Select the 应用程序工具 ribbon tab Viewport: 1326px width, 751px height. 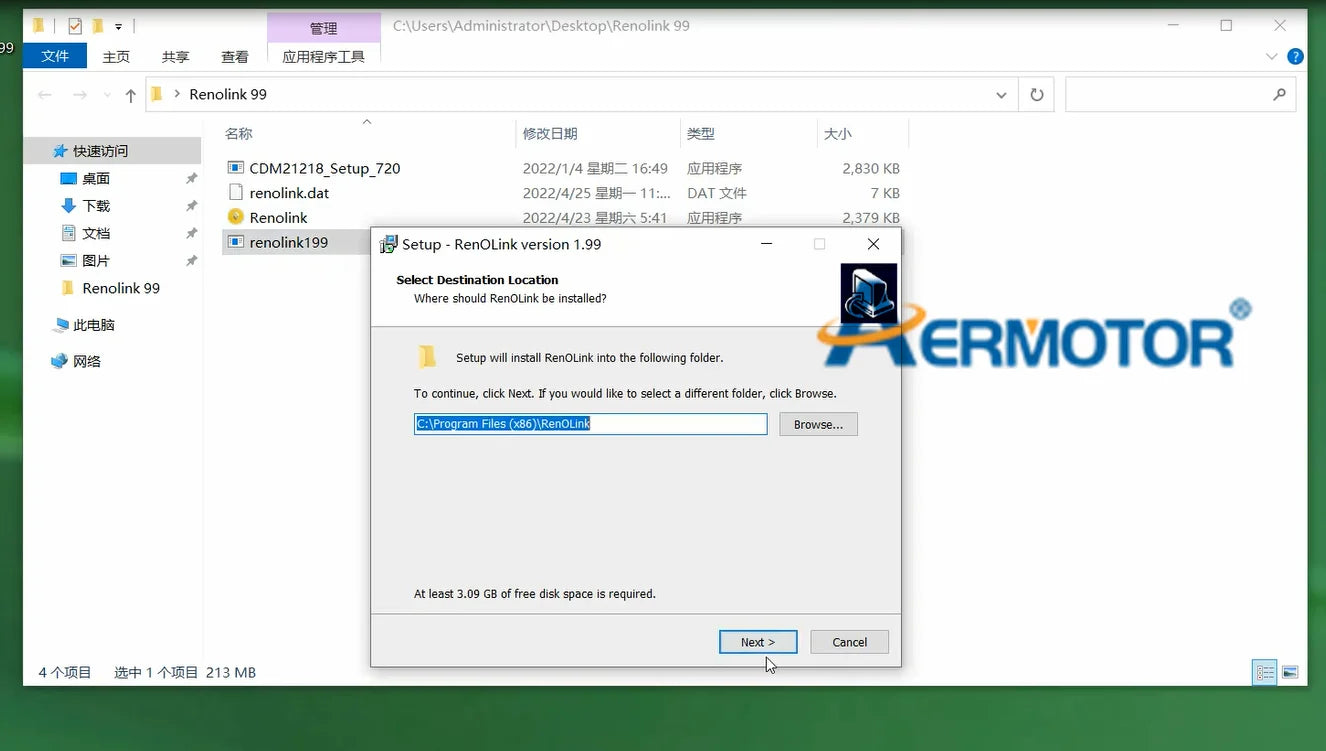point(324,57)
